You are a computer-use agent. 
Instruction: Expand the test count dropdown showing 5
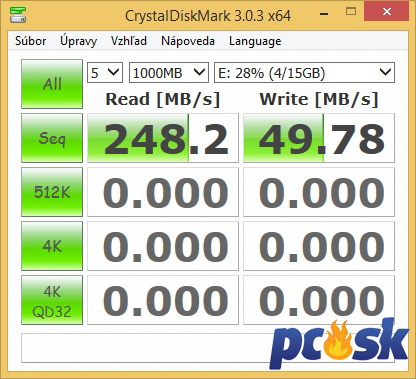105,72
